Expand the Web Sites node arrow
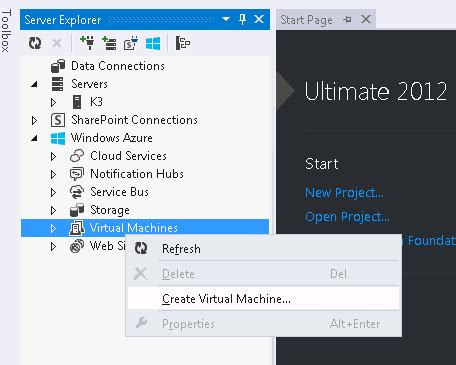The image size is (456, 365). tap(53, 246)
